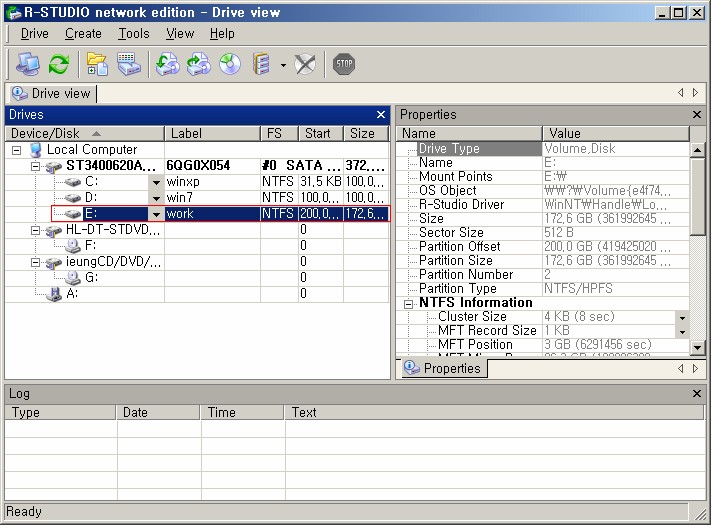Open the Create menu
The width and height of the screenshot is (711, 525).
coord(83,34)
